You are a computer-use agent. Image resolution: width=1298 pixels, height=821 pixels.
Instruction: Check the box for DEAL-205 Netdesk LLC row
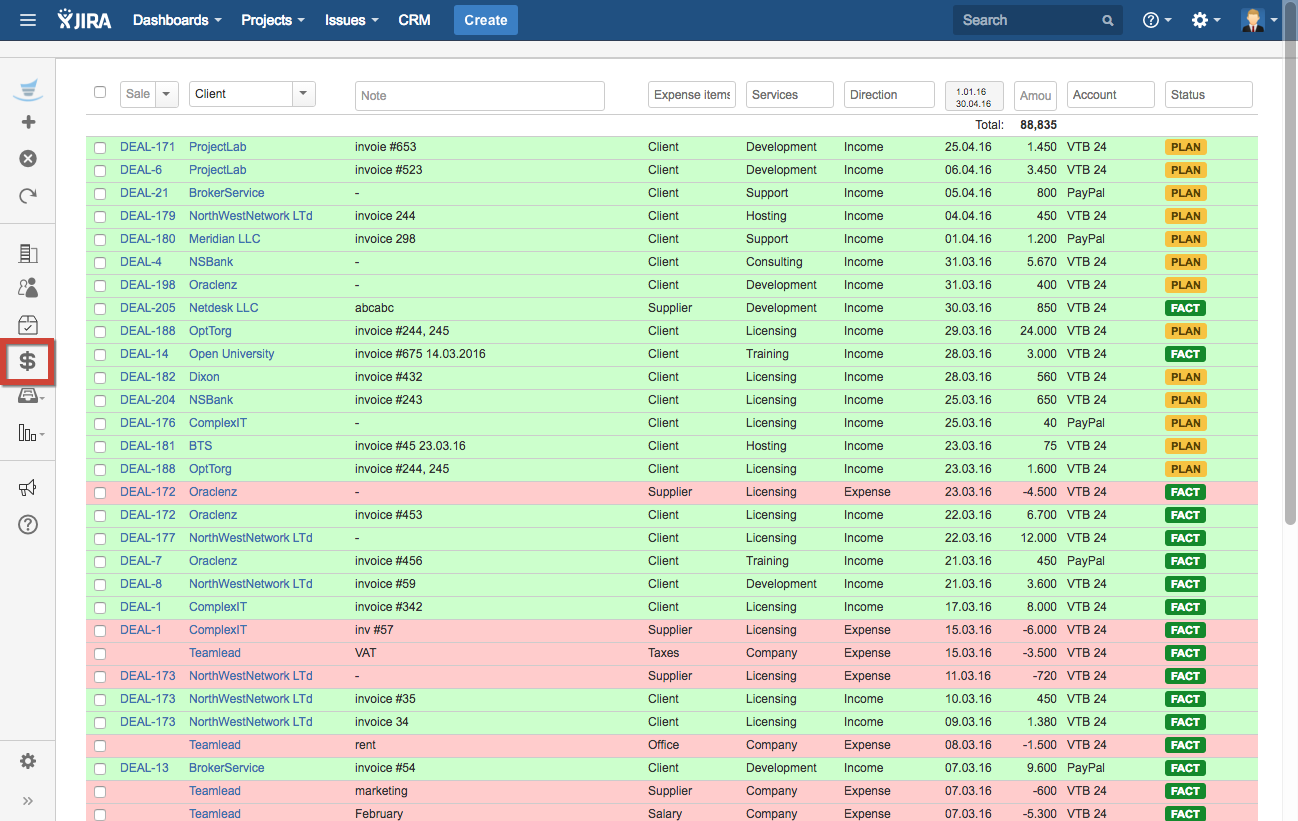(x=100, y=309)
